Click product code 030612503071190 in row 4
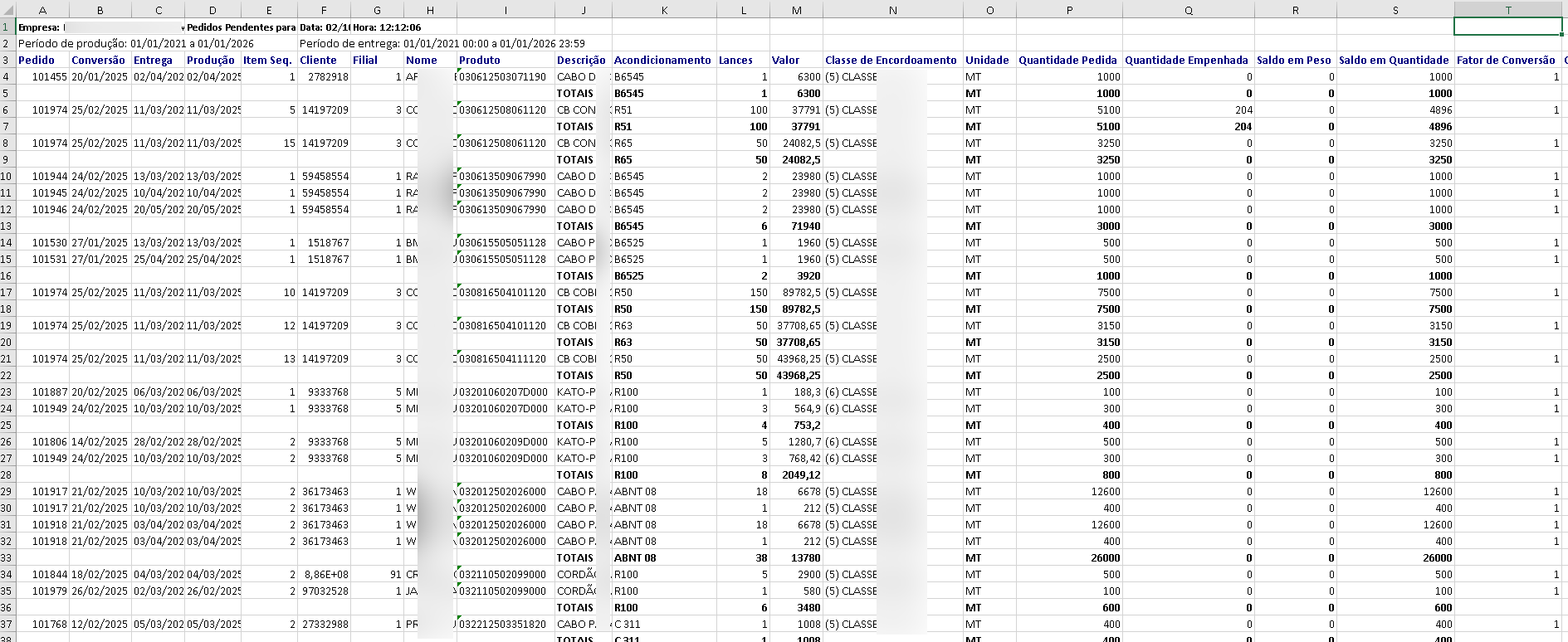Screen dimensions: 1568x642 click(x=506, y=76)
